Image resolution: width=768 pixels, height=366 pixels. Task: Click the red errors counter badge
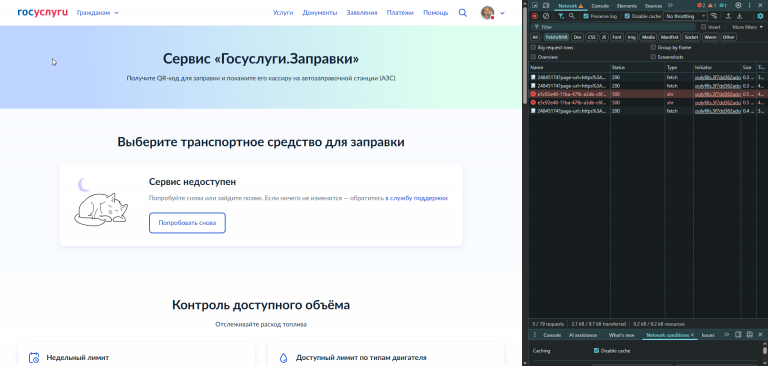(701, 6)
